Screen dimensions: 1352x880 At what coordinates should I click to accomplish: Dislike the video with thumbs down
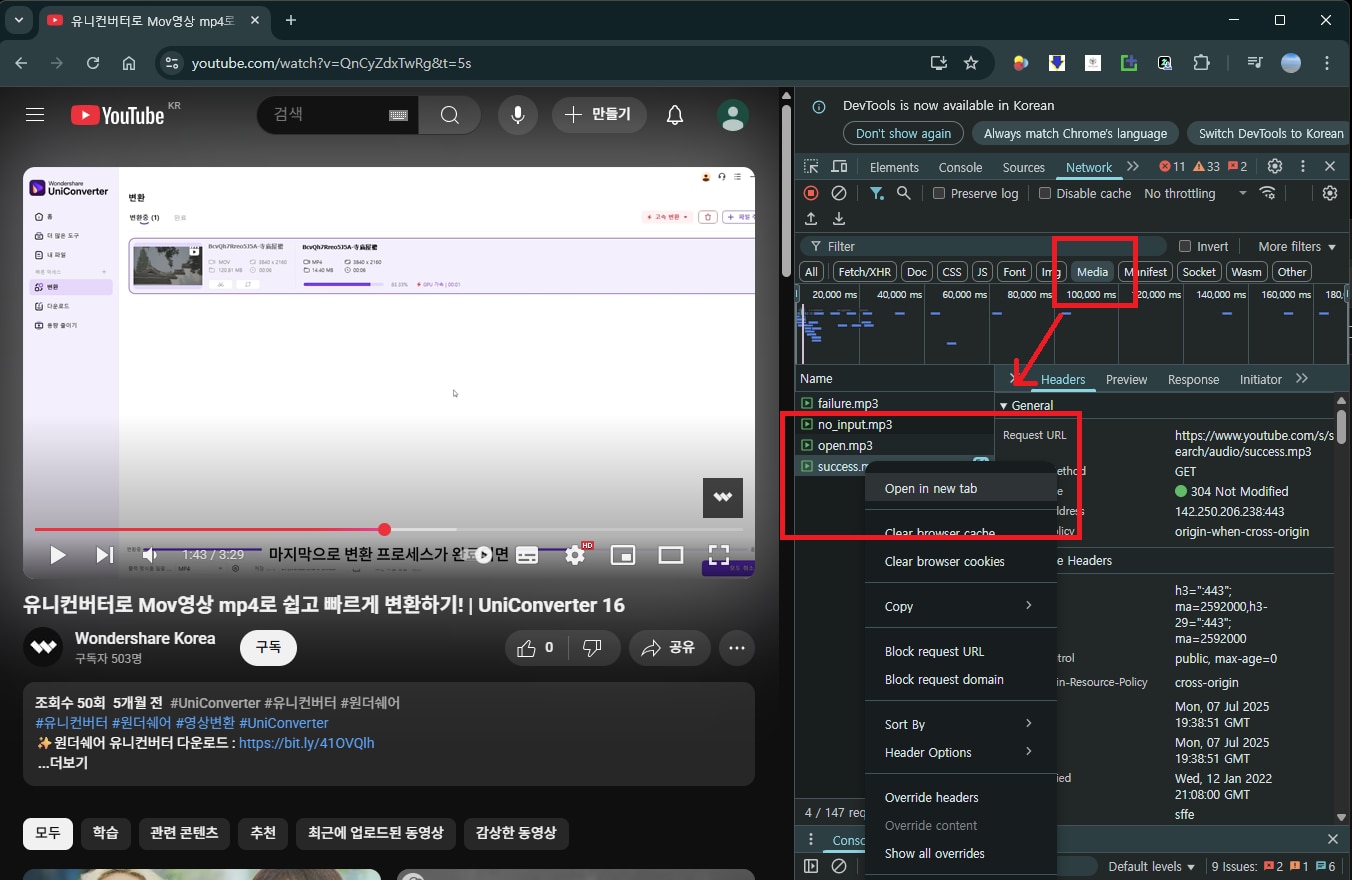tap(592, 648)
